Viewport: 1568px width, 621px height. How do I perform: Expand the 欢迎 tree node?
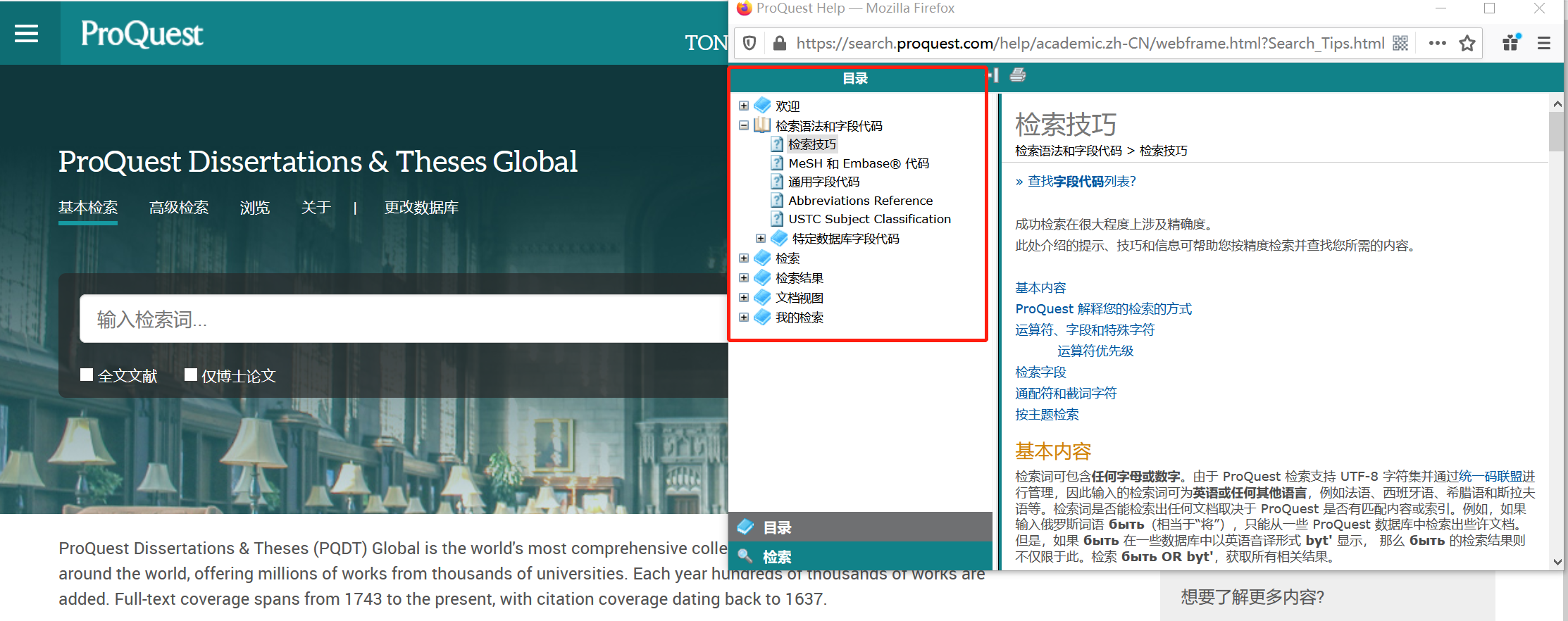[x=744, y=106]
